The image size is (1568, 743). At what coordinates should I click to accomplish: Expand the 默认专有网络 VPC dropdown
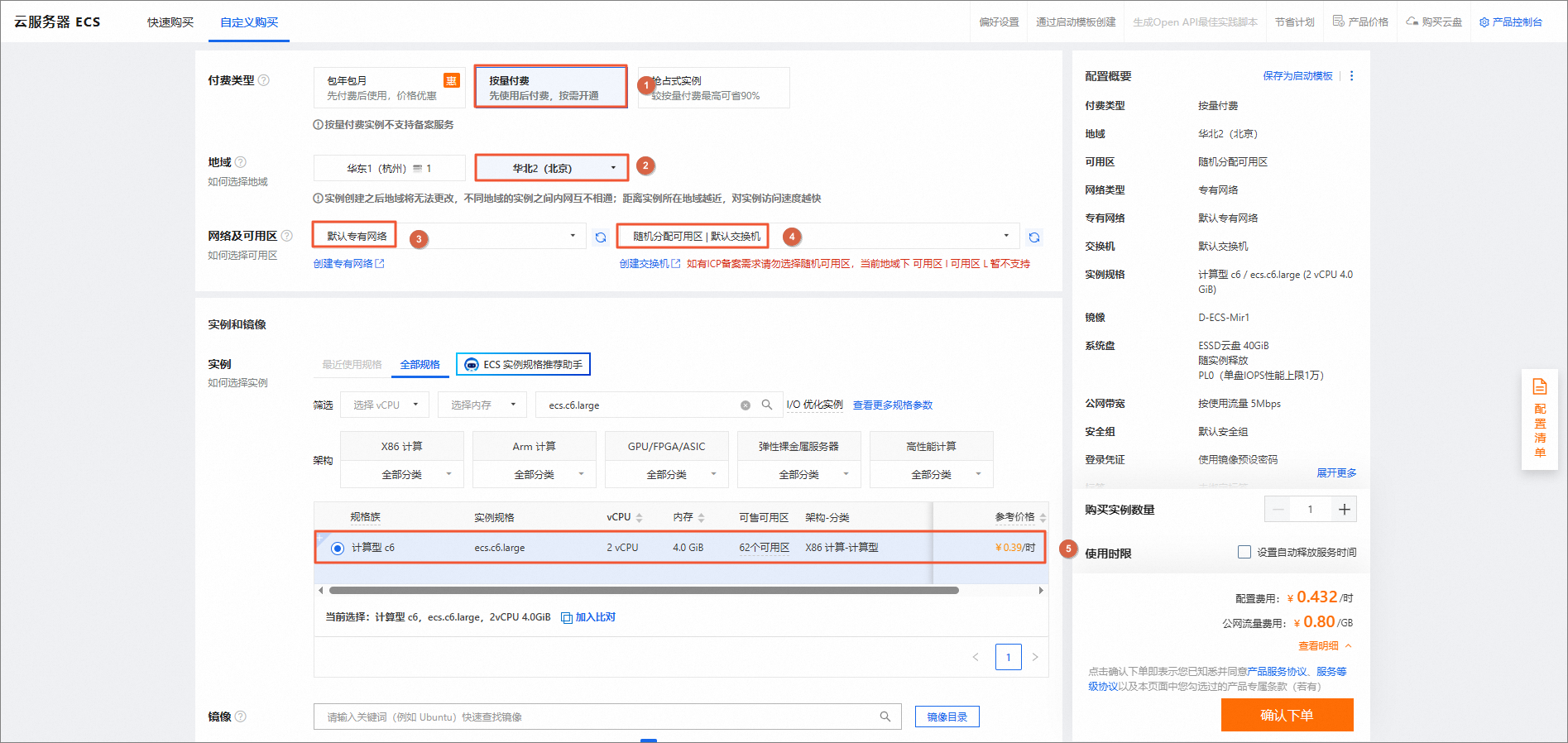pos(449,236)
